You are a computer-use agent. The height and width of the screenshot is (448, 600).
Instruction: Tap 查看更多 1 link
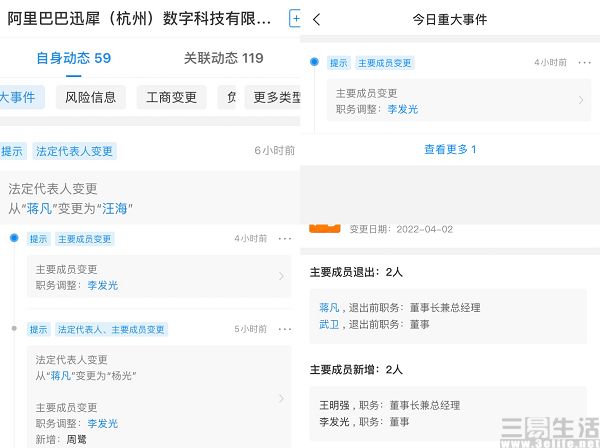pos(450,149)
